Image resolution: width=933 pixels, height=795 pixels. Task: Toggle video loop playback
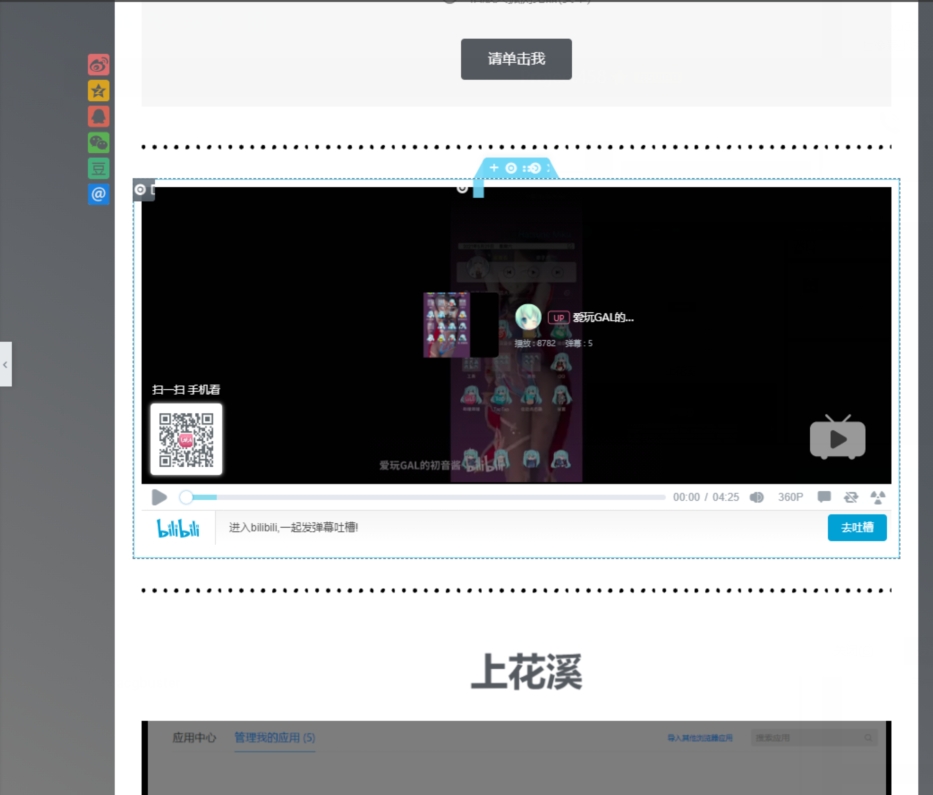tap(851, 497)
